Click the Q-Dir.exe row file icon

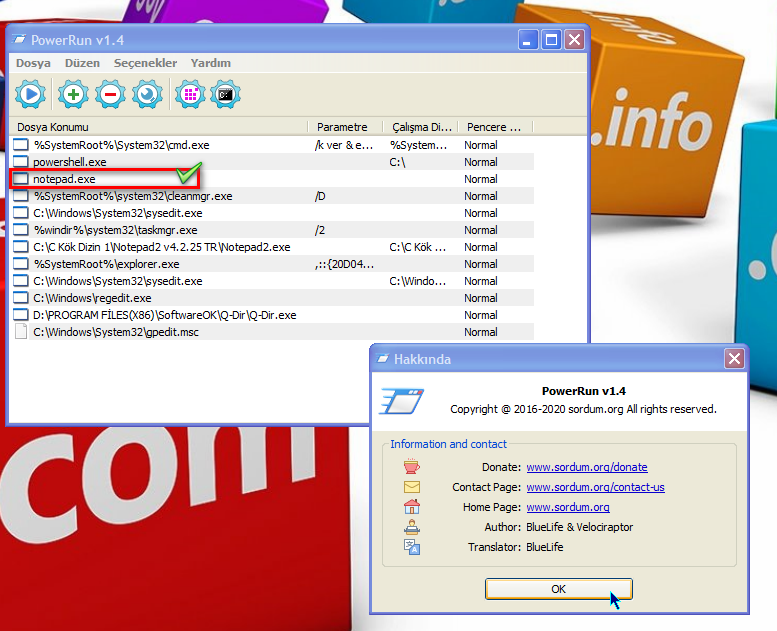click(x=21, y=315)
